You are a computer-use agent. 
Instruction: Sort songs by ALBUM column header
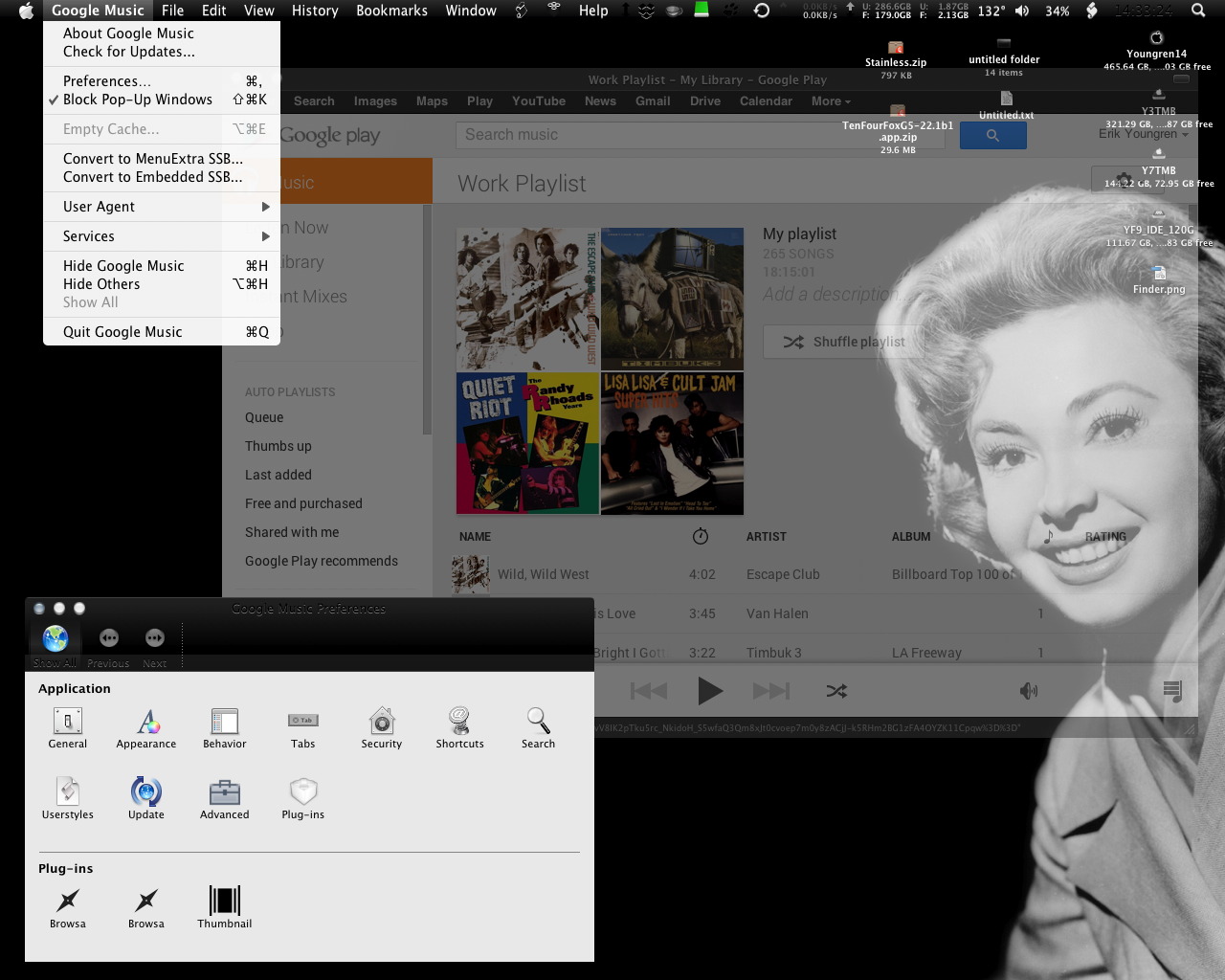pyautogui.click(x=911, y=537)
